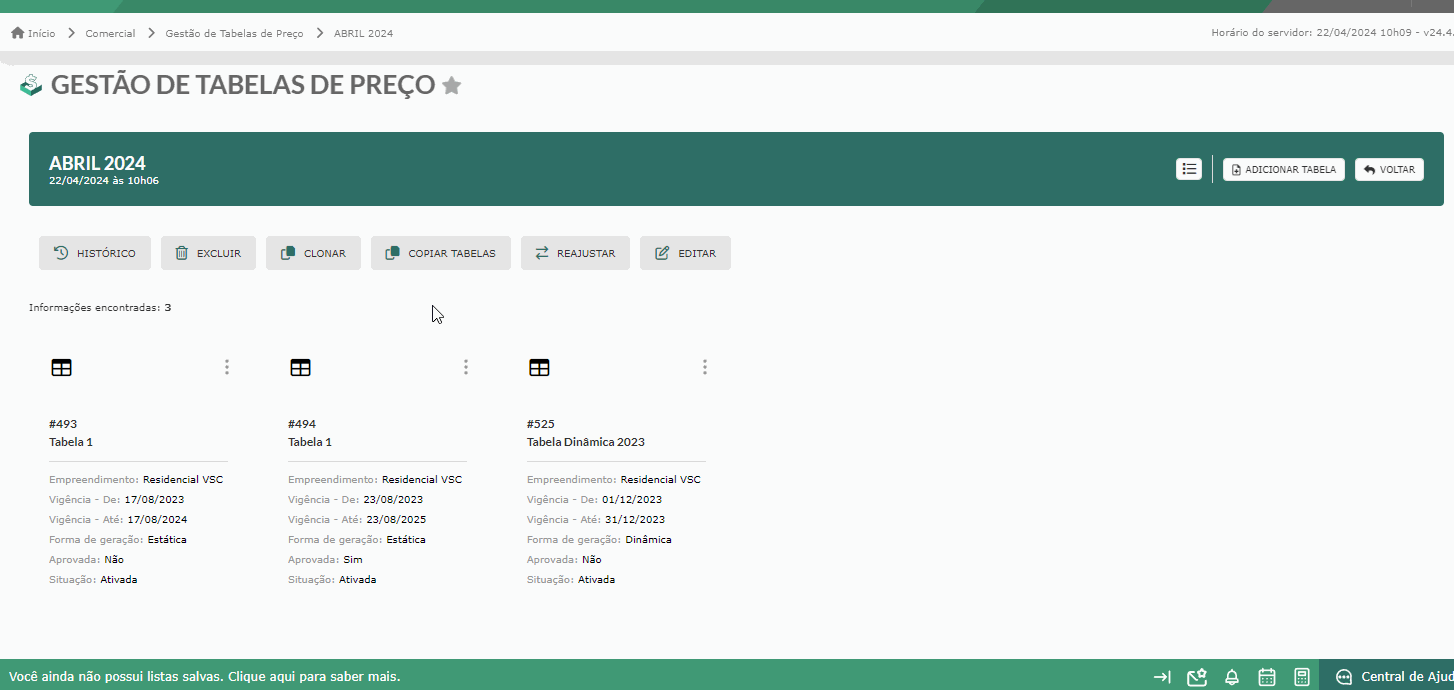This screenshot has width=1454, height=690.
Task: Select the #493 card number
Action: coord(63,424)
